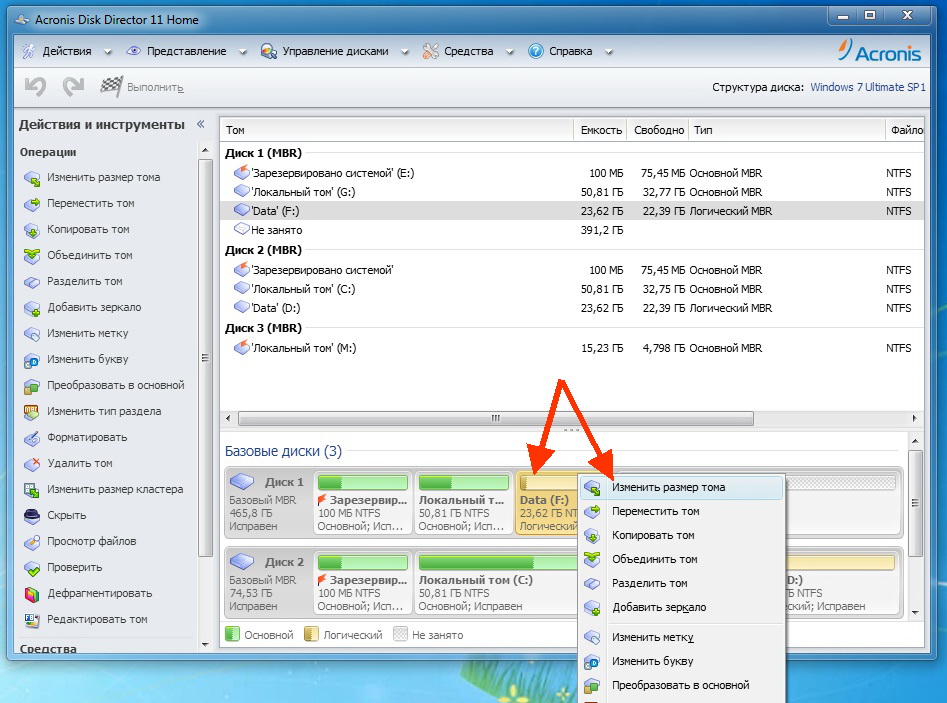Open the Действия dropdown menu
The height and width of the screenshot is (703, 947).
65,51
